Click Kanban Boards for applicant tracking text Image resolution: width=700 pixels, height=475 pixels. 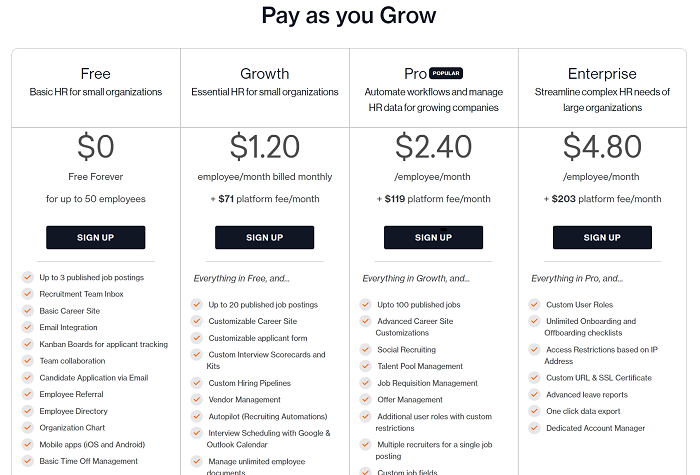tap(104, 344)
